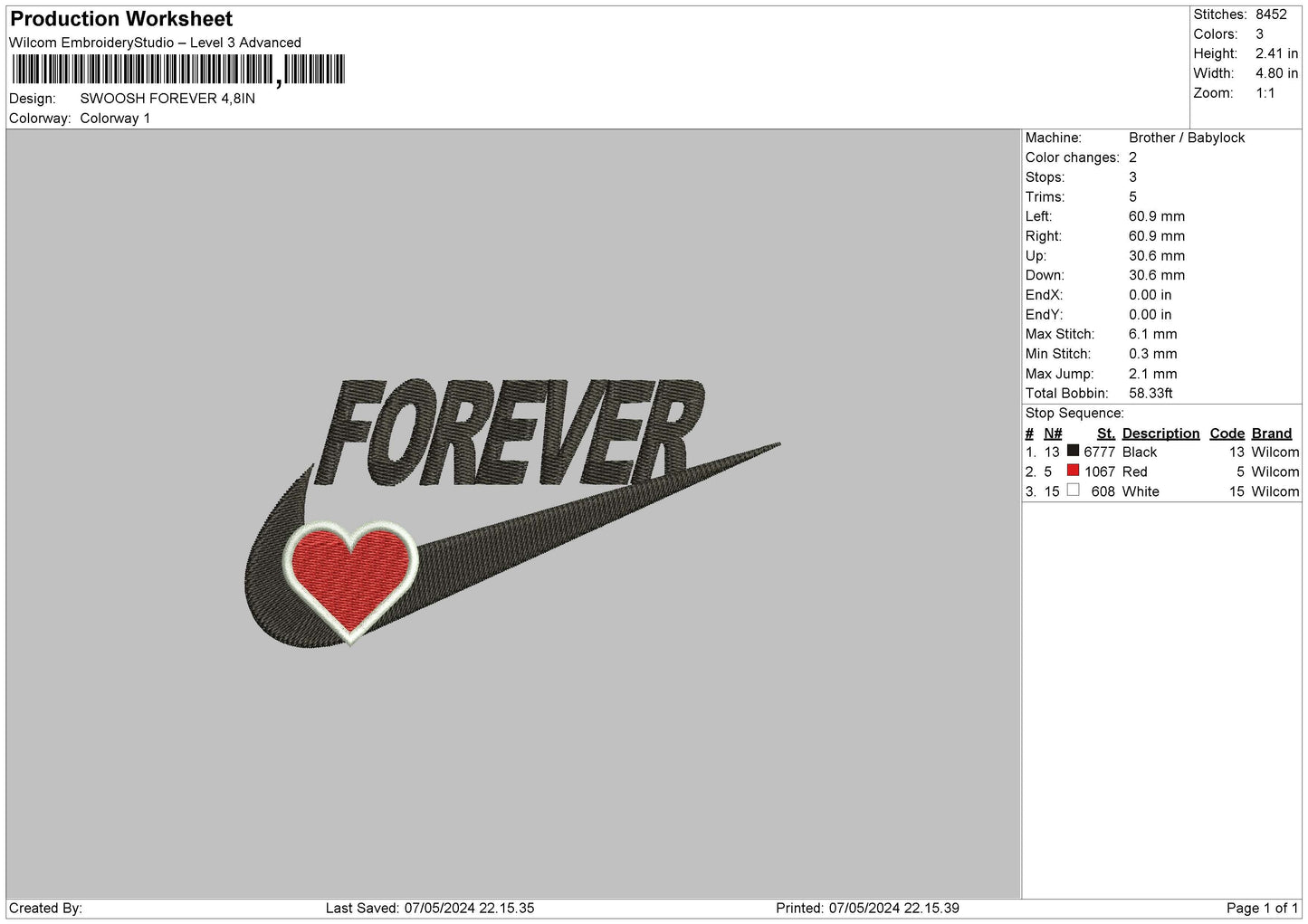Click the 'Color changes:' label
Image resolution: width=1308 pixels, height=924 pixels.
(1072, 157)
